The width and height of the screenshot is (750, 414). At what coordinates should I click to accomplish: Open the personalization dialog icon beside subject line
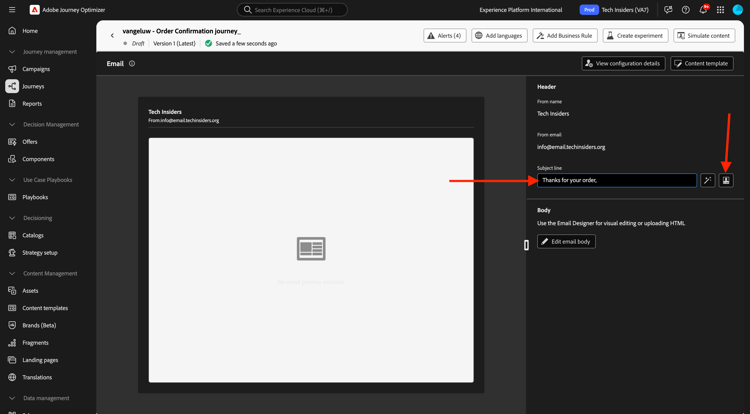click(x=726, y=180)
